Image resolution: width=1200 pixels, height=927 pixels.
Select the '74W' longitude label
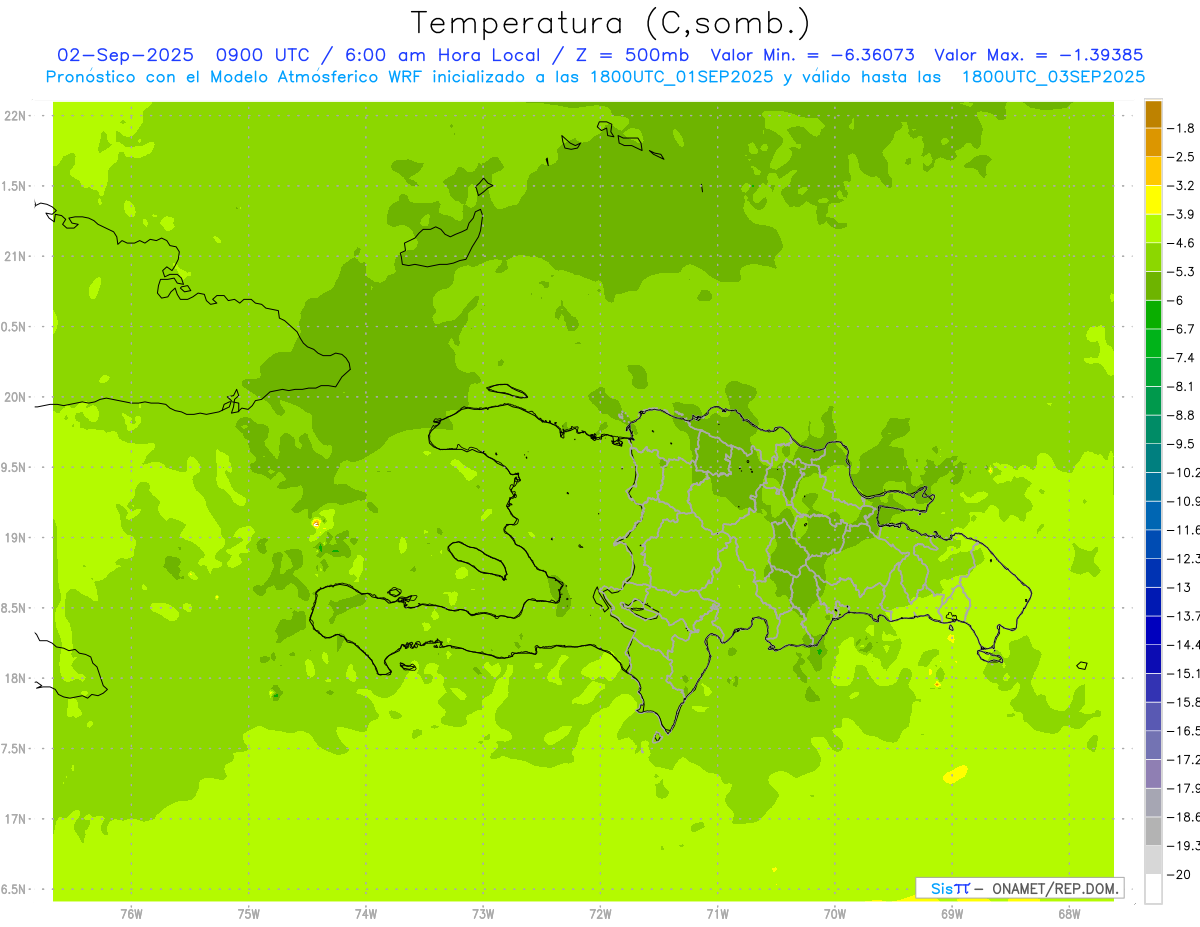pyautogui.click(x=366, y=913)
